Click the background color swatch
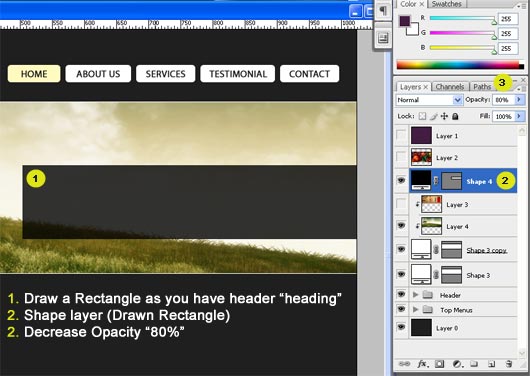Viewport: 530px width, 376px height. (414, 30)
